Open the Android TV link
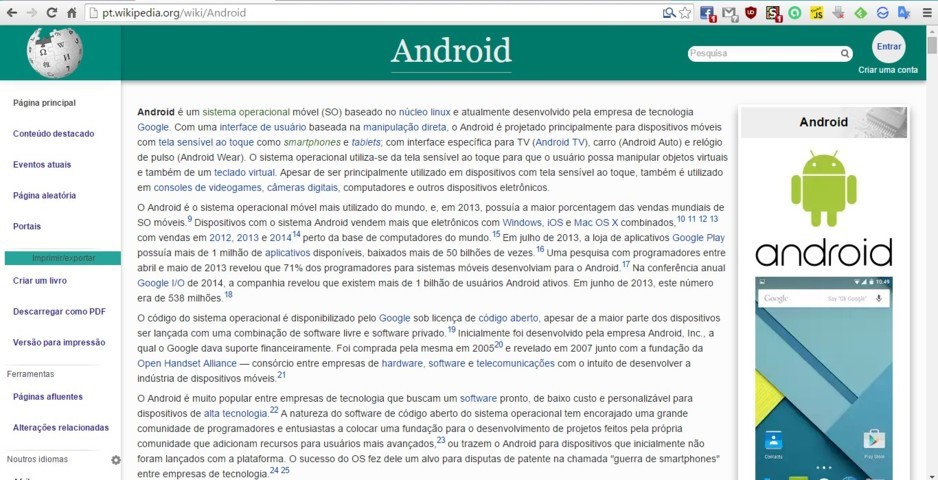 559,142
